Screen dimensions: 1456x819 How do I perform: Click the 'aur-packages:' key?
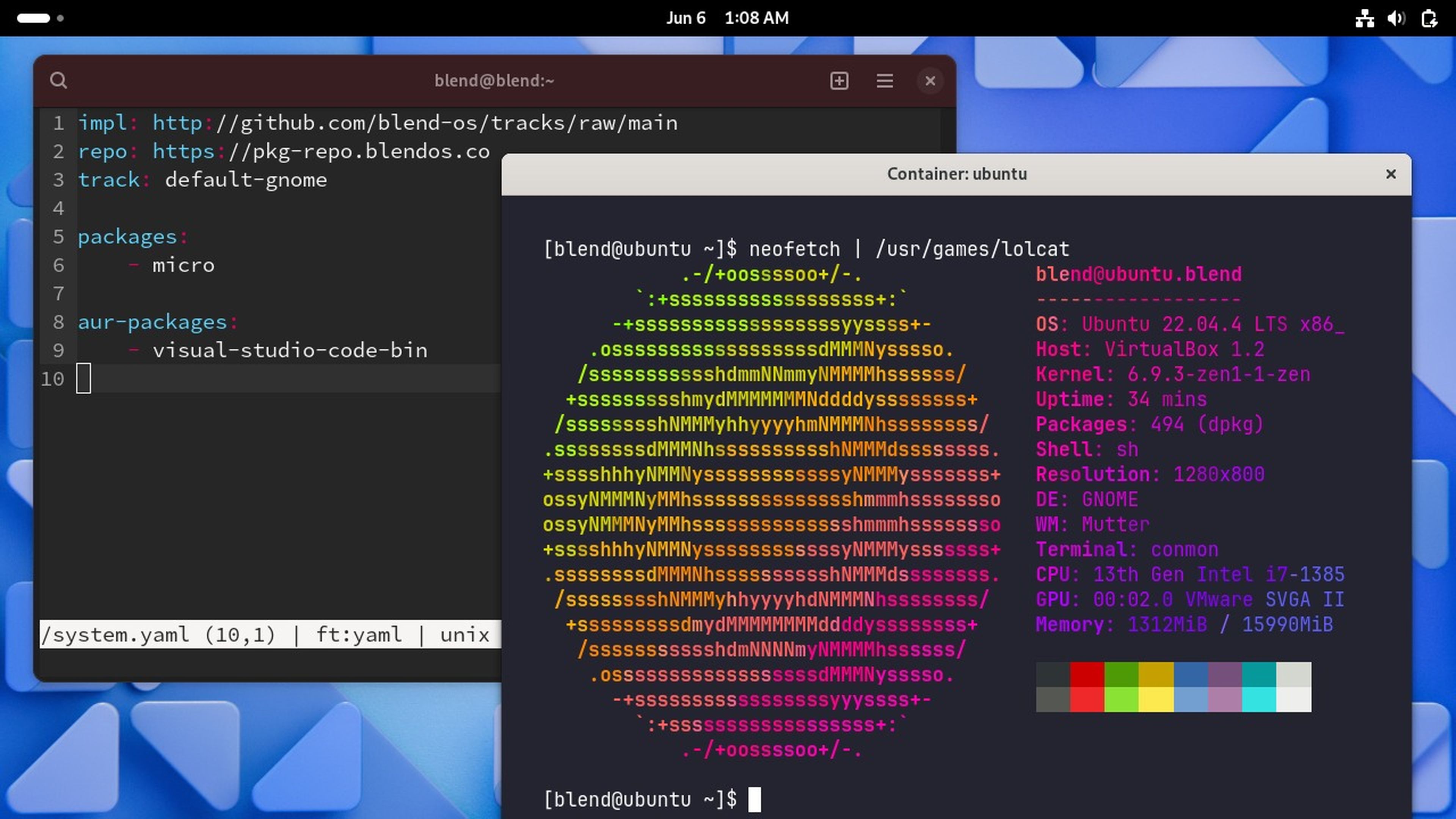[x=158, y=322]
